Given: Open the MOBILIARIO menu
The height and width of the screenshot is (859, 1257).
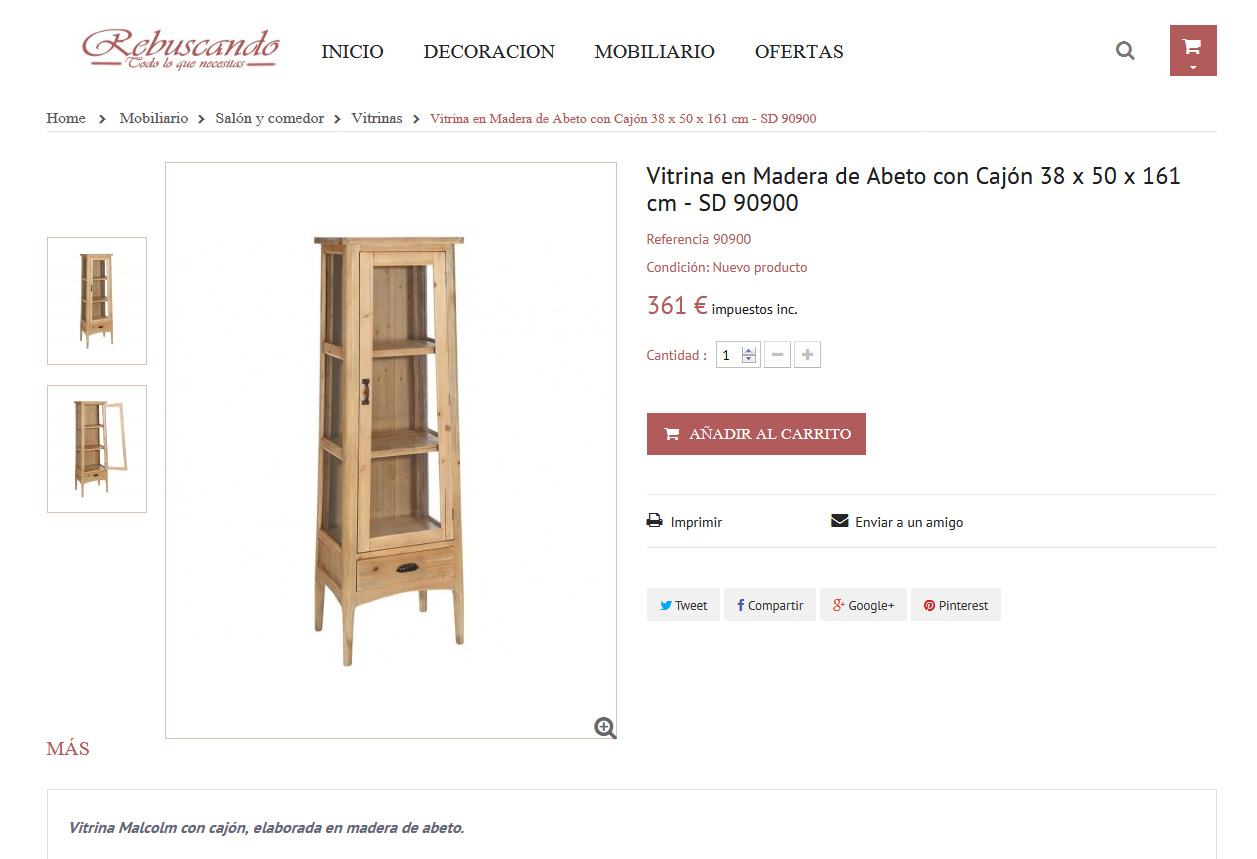Looking at the screenshot, I should point(655,52).
